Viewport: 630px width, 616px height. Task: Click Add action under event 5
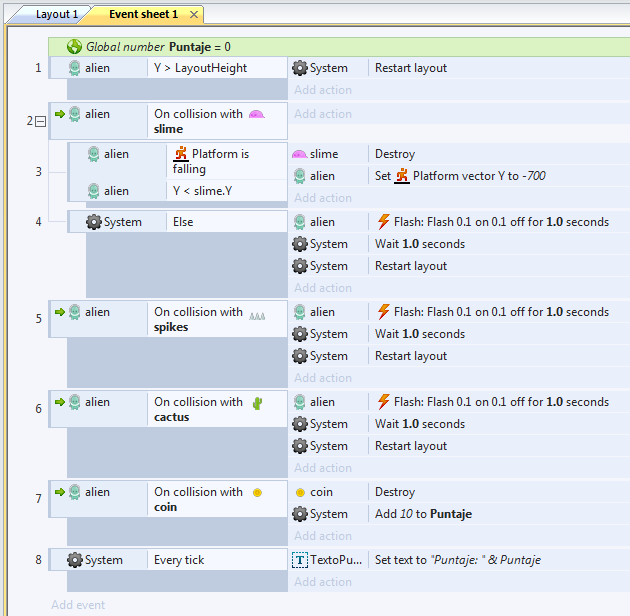point(323,378)
